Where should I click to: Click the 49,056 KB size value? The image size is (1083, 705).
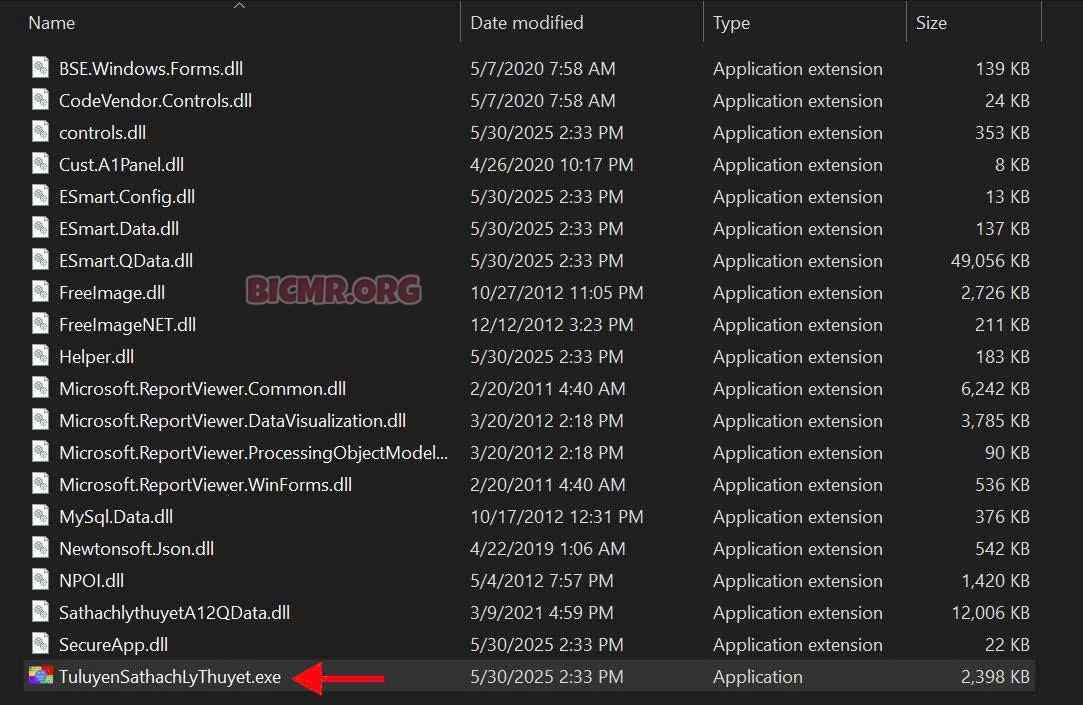pyautogui.click(x=990, y=260)
